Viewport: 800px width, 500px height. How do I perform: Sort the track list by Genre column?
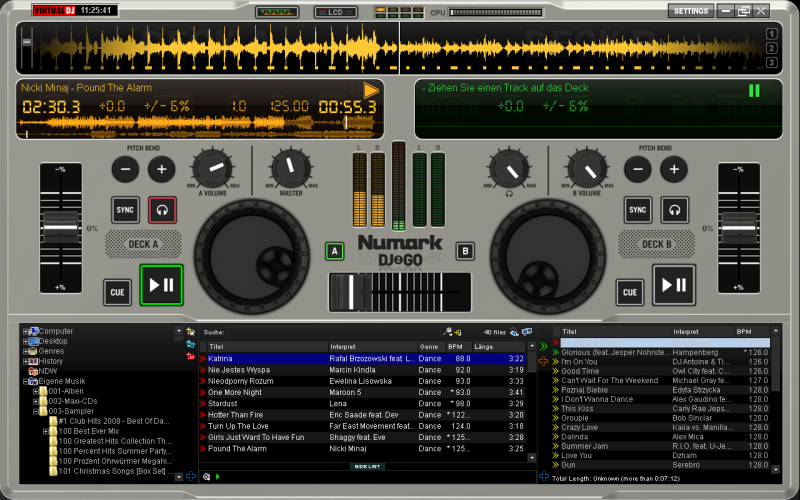(x=432, y=346)
